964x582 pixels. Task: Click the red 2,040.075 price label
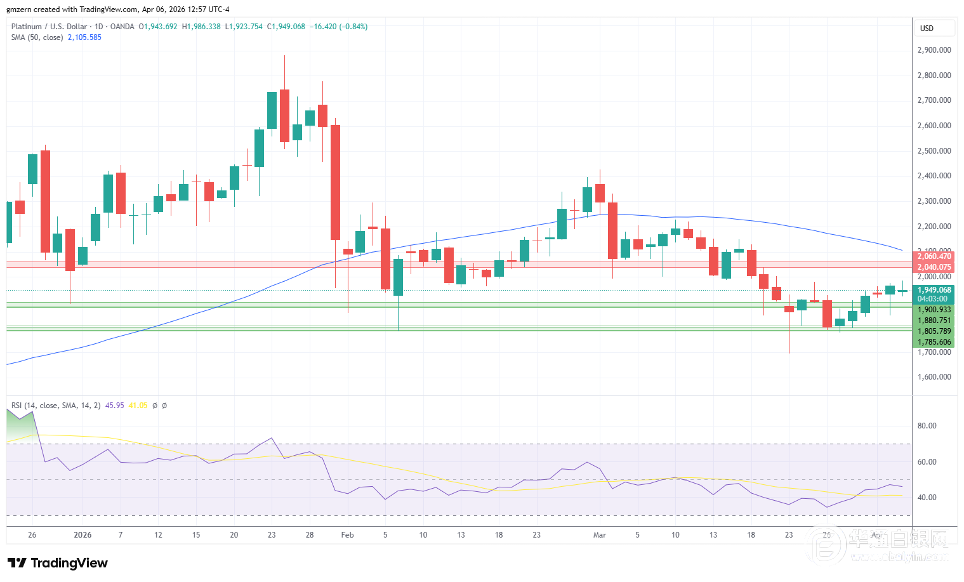[933, 267]
